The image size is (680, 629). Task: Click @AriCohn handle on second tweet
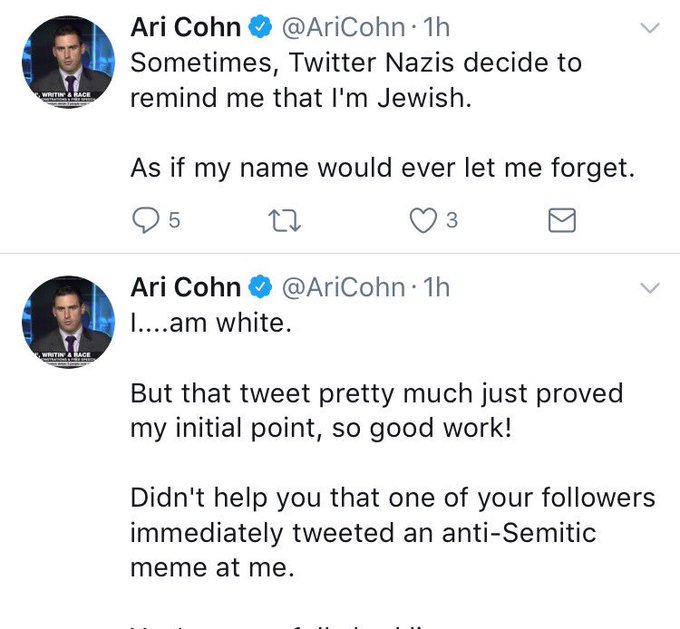[x=343, y=288]
